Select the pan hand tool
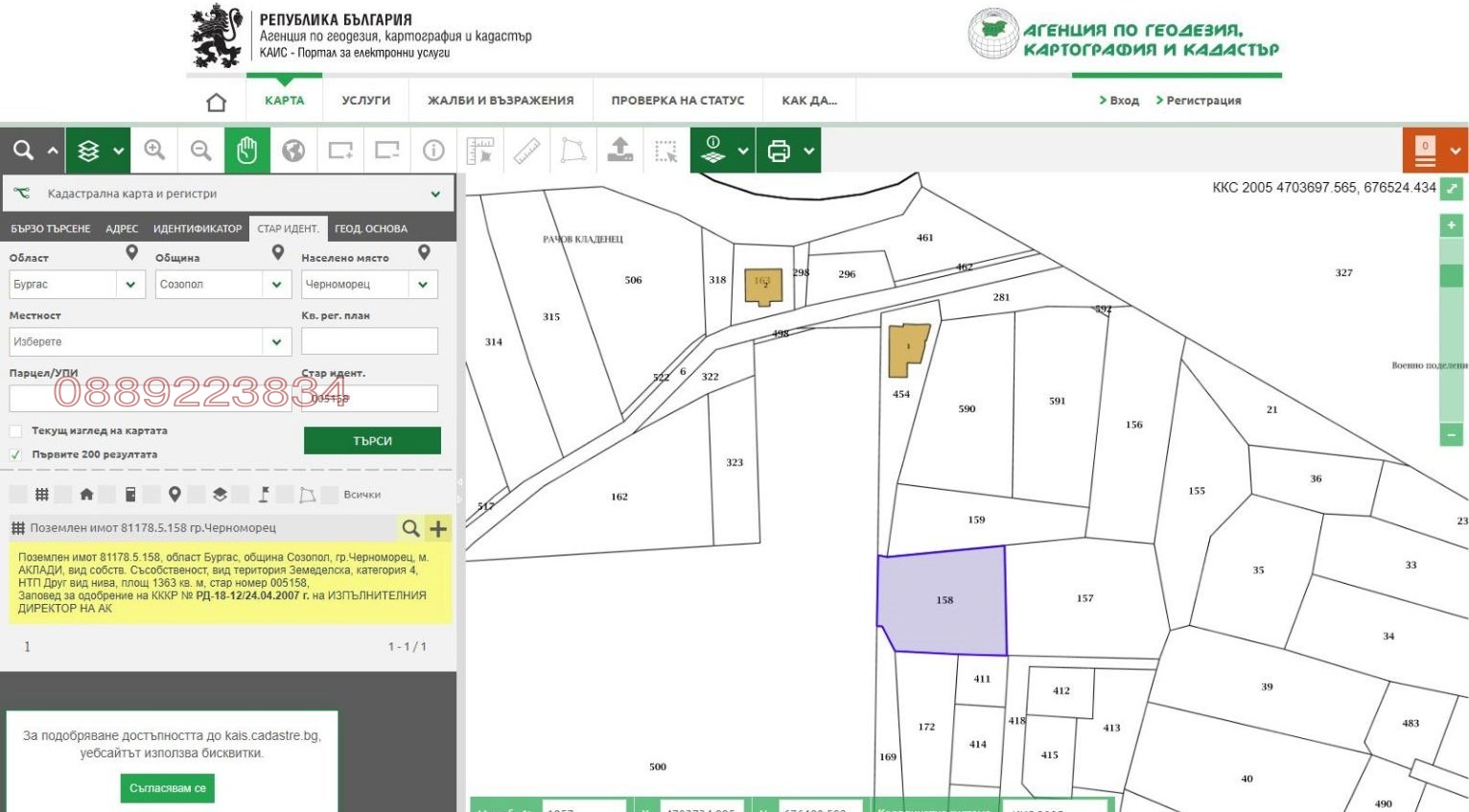The width and height of the screenshot is (1469, 812). [247, 151]
